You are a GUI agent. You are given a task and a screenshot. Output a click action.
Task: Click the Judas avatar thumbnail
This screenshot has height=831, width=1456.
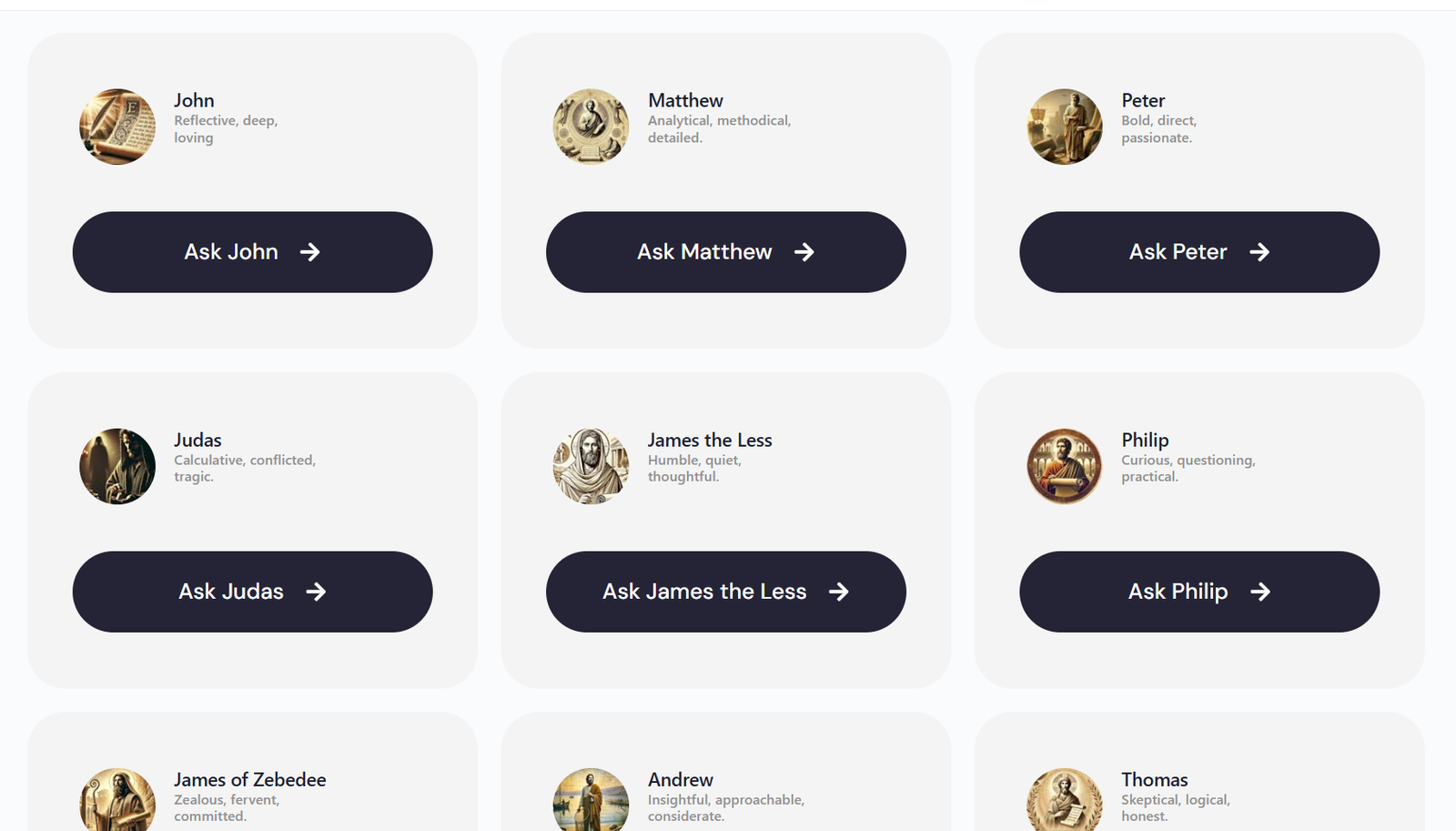[x=117, y=466]
